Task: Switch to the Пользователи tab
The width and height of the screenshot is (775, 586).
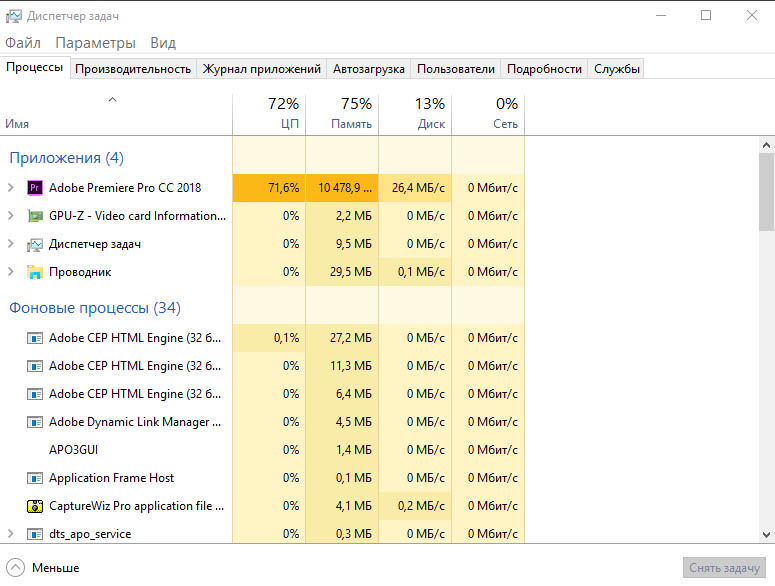Action: 456,69
